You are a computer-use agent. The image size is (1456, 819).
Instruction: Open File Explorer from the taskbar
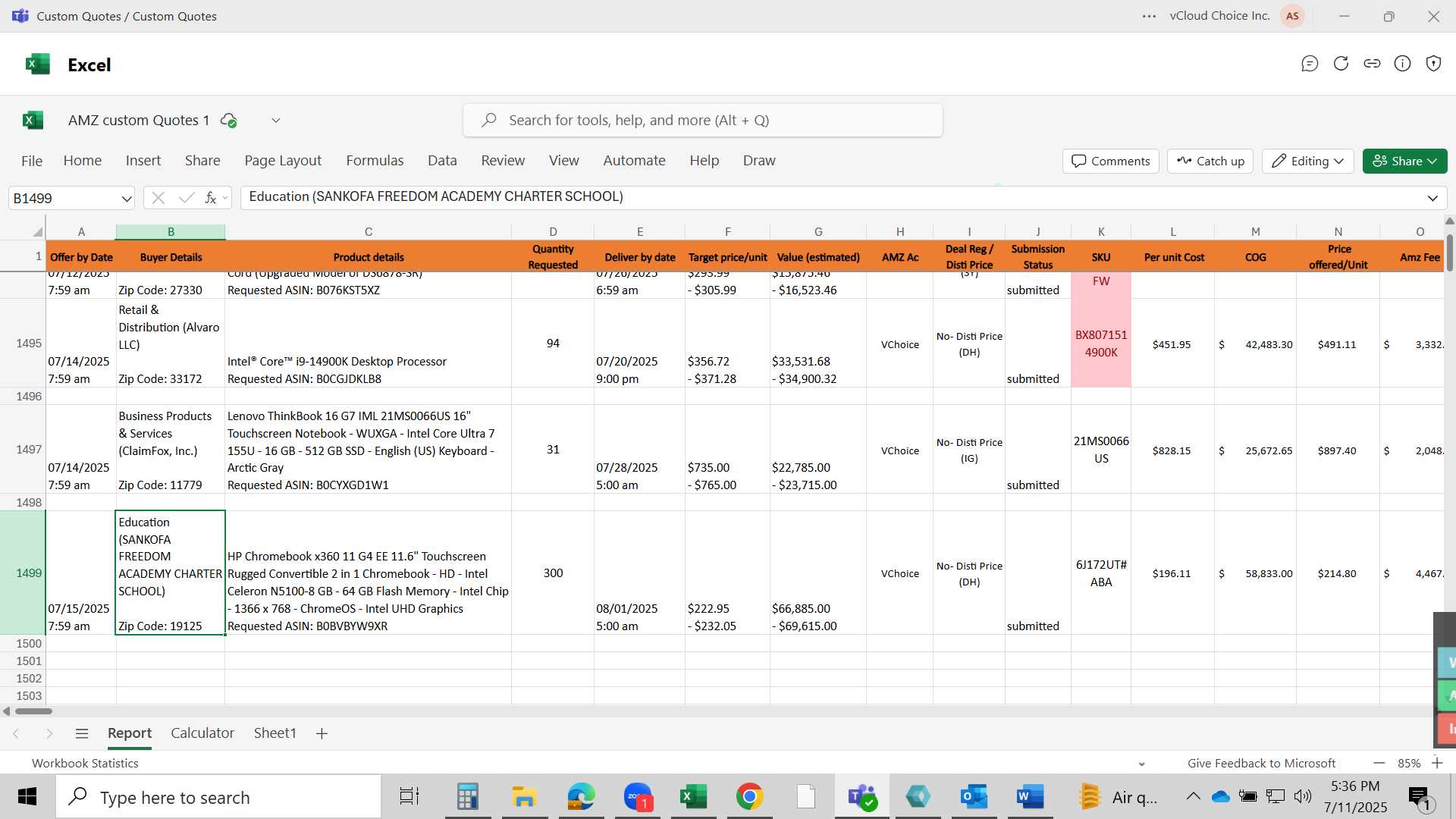click(x=524, y=797)
